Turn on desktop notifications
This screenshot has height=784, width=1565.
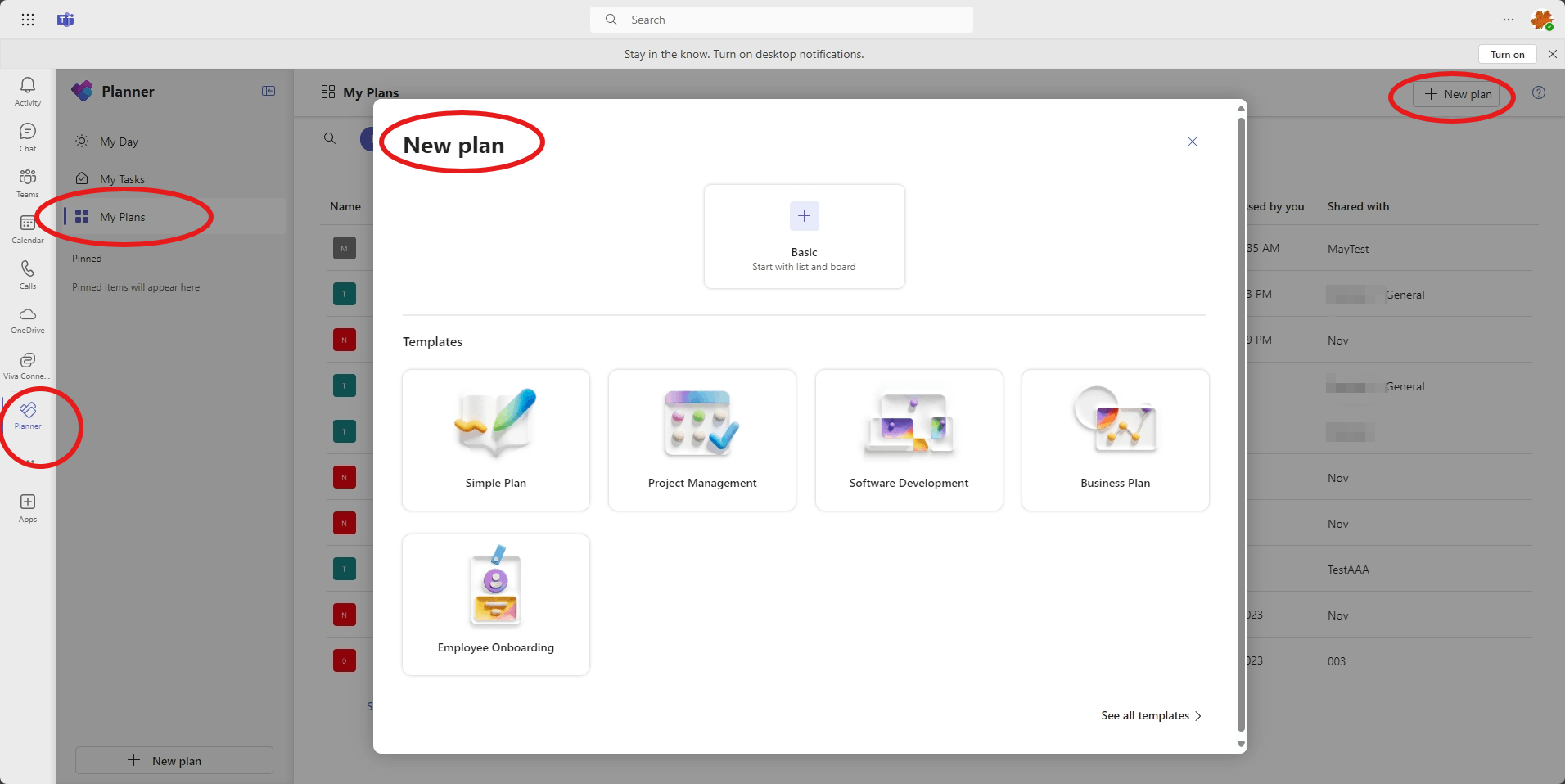point(1506,54)
